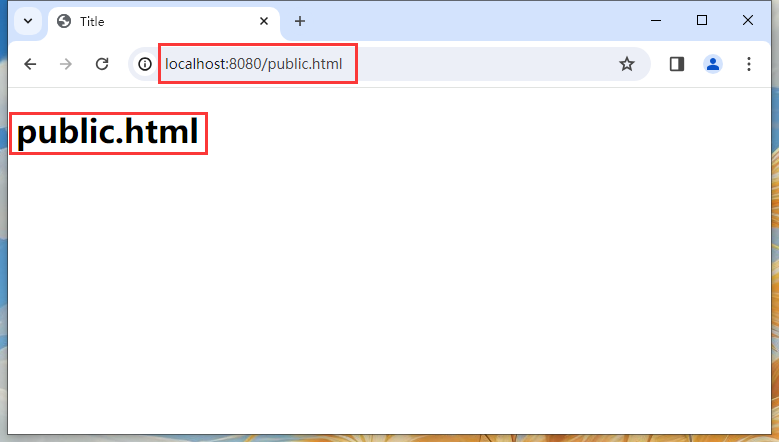Click the forward navigation arrow
The image size is (779, 442).
click(66, 64)
